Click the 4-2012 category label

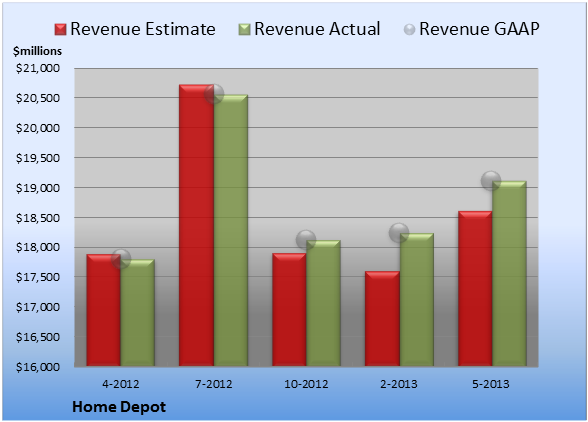coord(121,384)
